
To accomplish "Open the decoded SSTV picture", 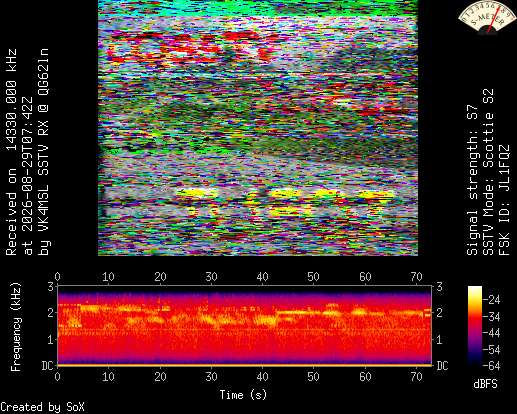I will pyautogui.click(x=258, y=128).
